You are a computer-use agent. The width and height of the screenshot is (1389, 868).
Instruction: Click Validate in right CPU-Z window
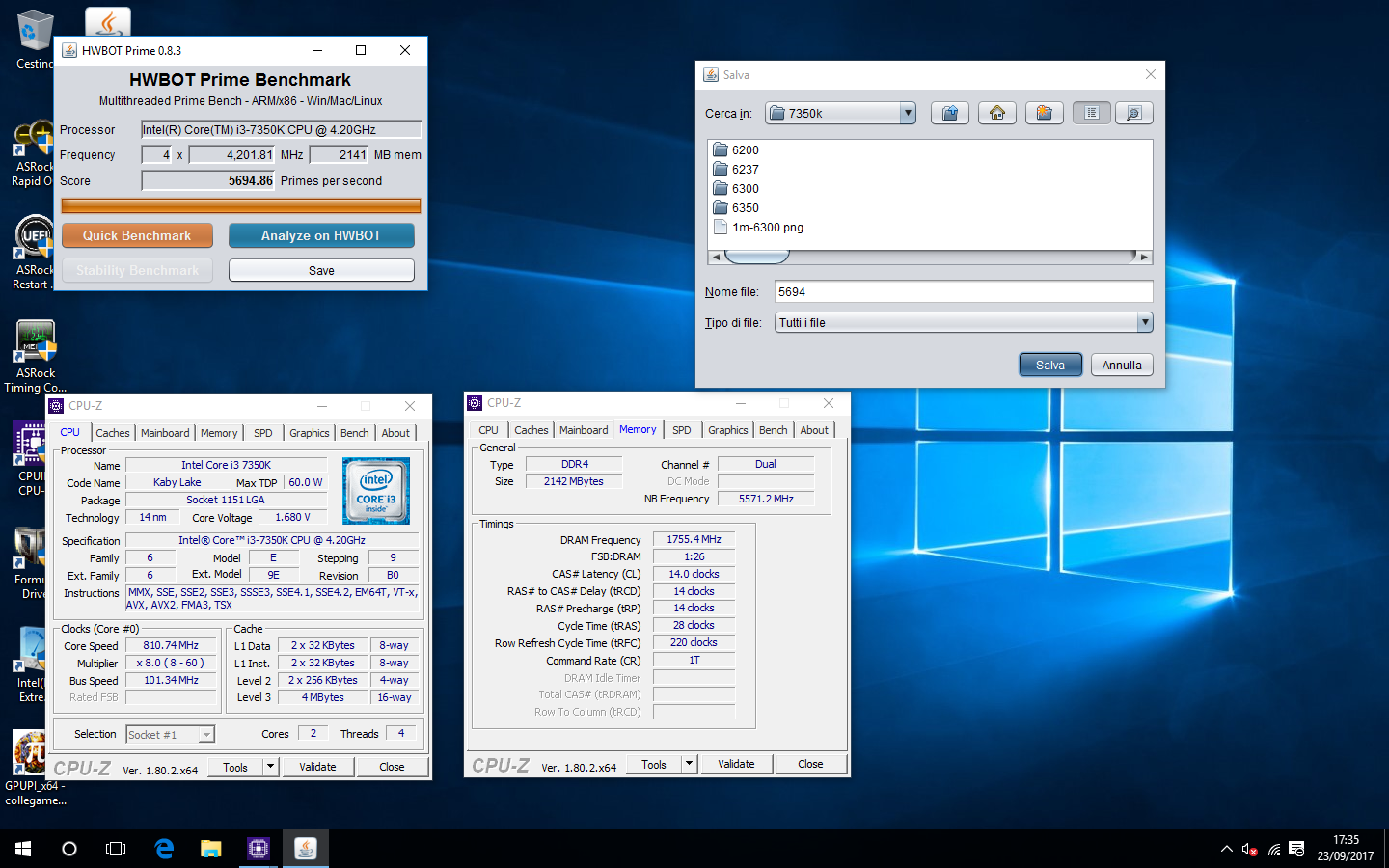[736, 765]
